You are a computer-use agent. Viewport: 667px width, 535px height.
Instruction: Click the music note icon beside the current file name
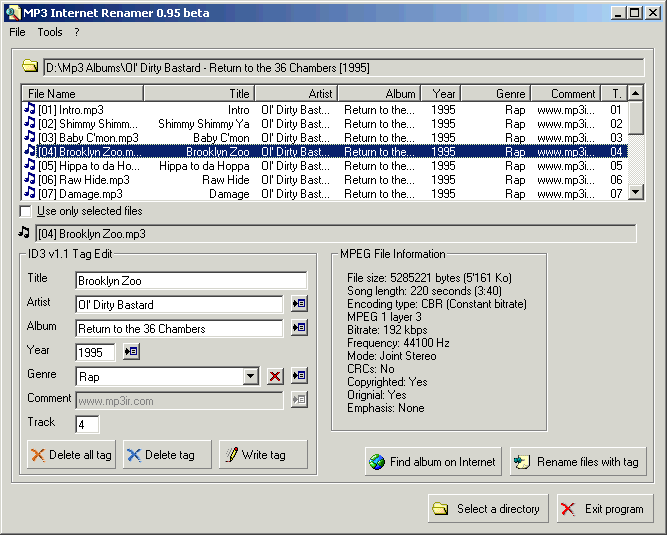click(x=24, y=232)
